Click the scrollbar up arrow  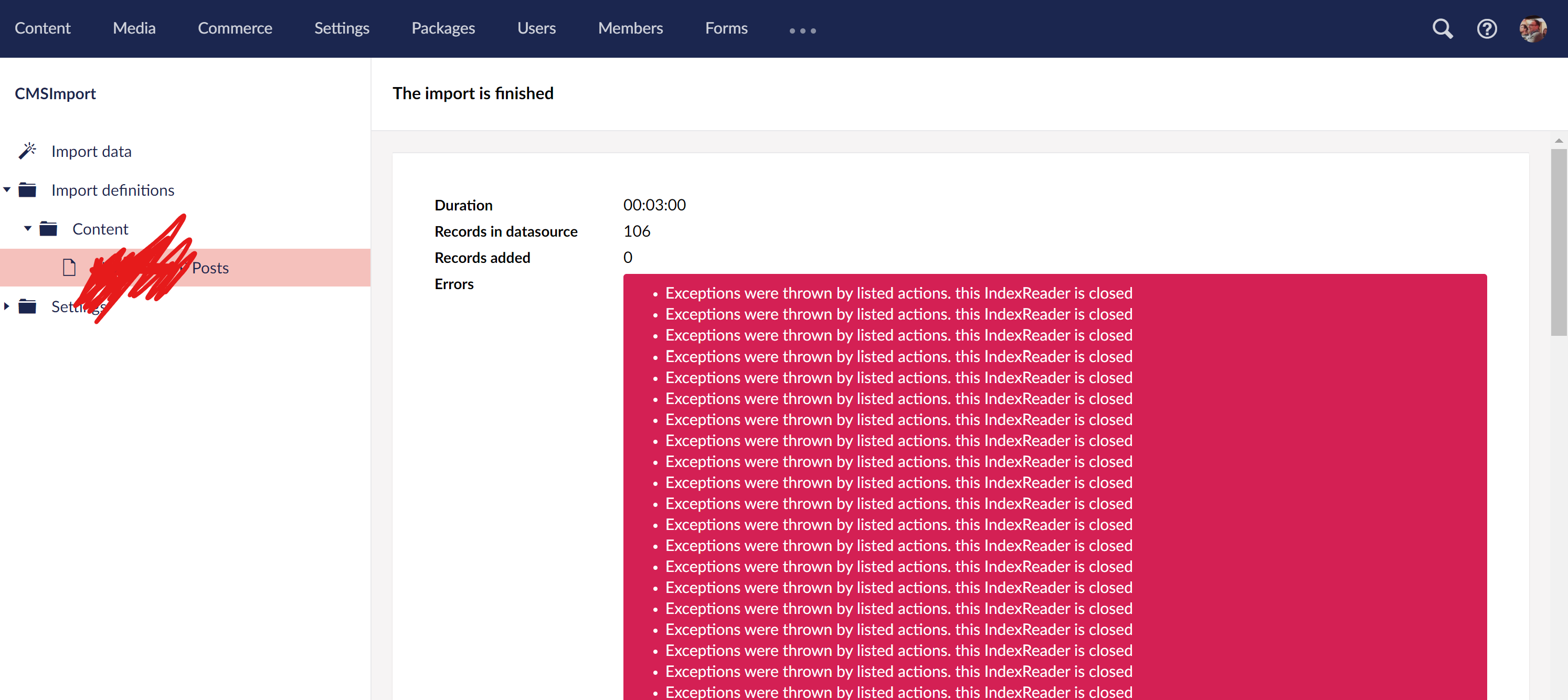coord(1558,141)
